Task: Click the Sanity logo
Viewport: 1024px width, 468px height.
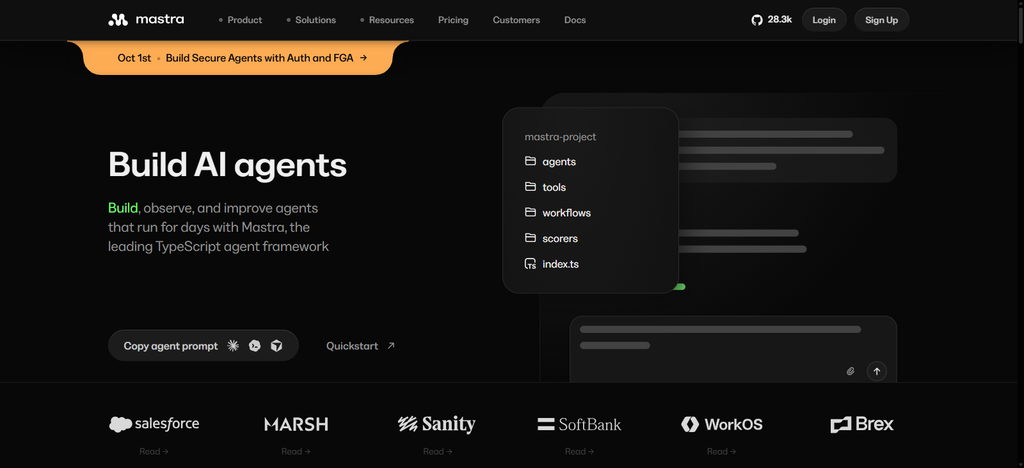Action: coord(437,424)
